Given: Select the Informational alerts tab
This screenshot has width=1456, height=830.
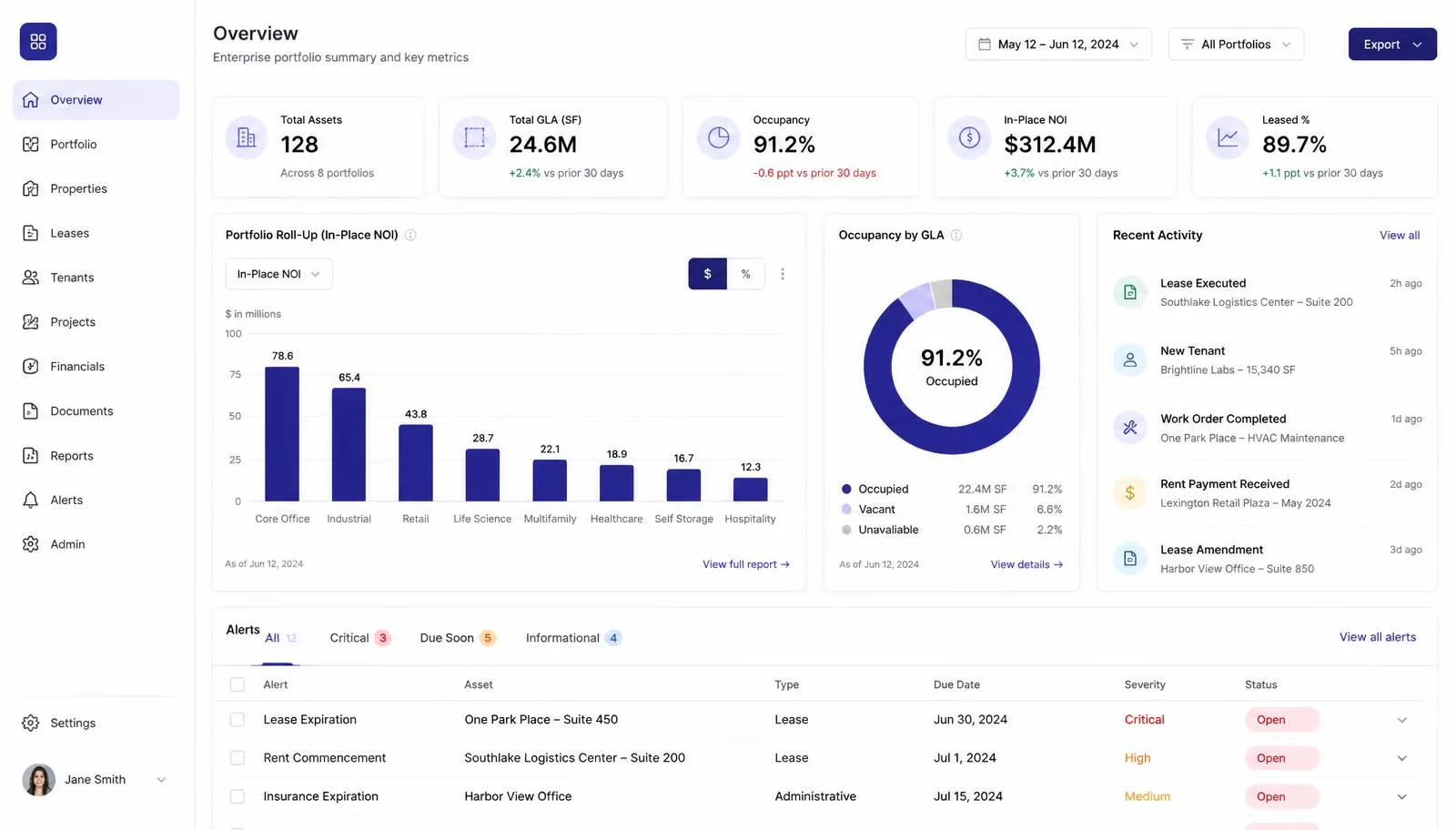Looking at the screenshot, I should point(573,638).
